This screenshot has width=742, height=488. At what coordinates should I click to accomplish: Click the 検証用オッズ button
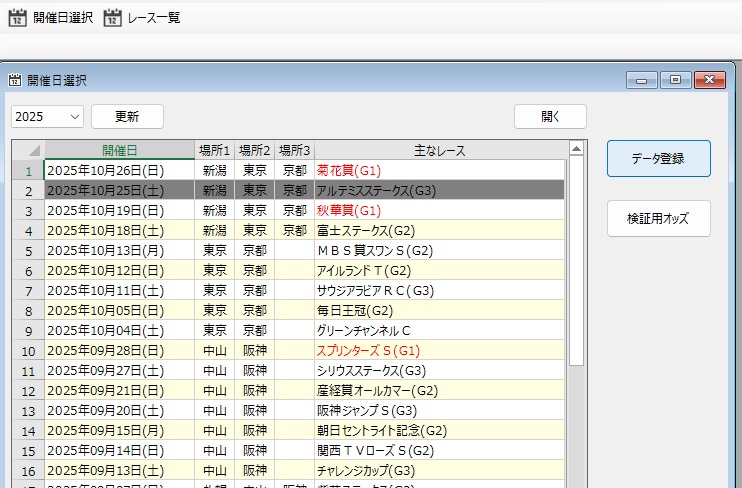658,218
